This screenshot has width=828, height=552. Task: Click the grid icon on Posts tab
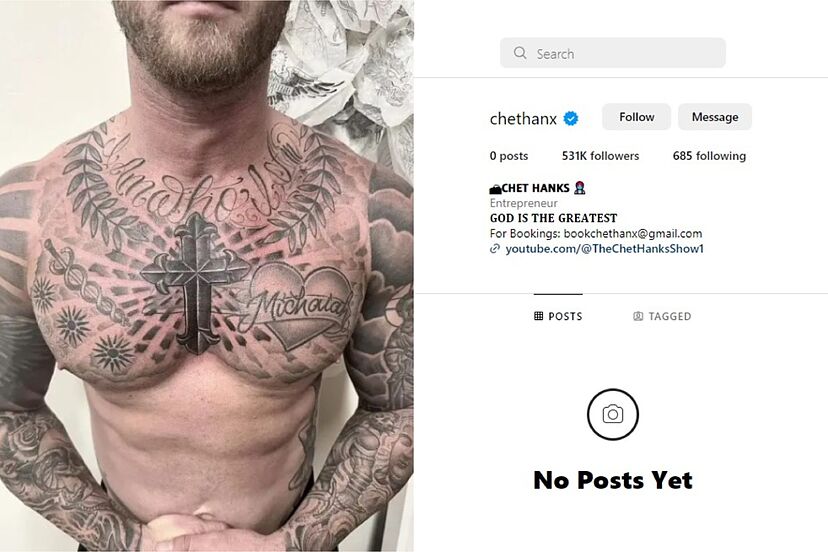click(x=539, y=316)
